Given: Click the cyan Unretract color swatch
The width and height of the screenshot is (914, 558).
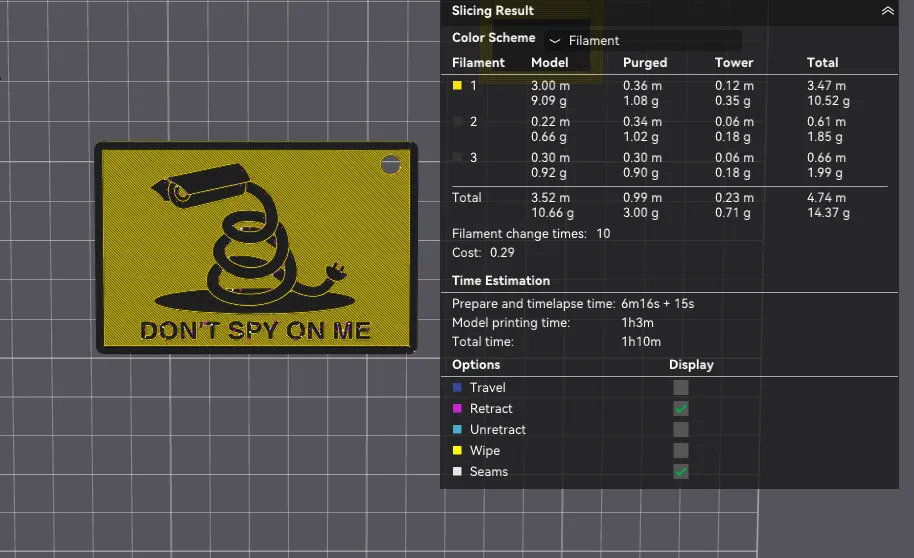Looking at the screenshot, I should click(x=457, y=429).
